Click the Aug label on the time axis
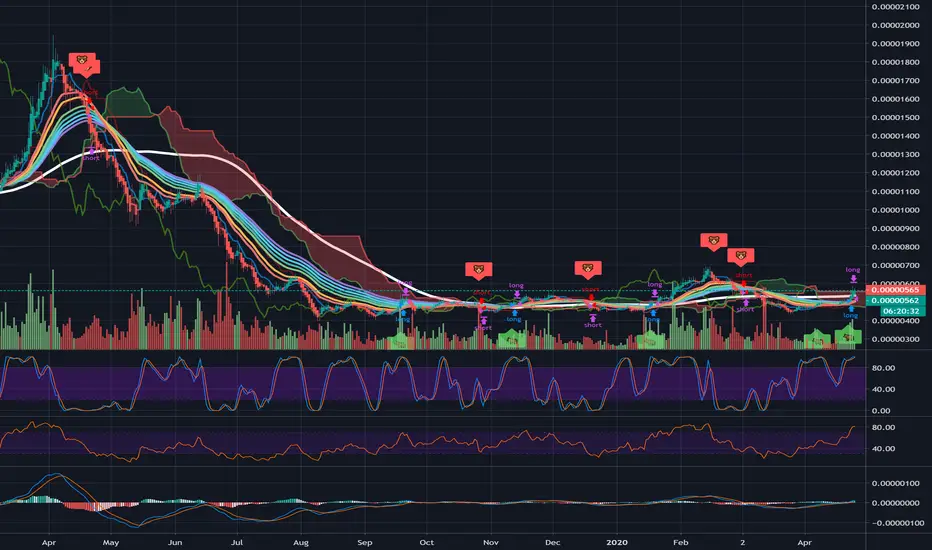Screen dimensions: 932x550 tap(301, 543)
